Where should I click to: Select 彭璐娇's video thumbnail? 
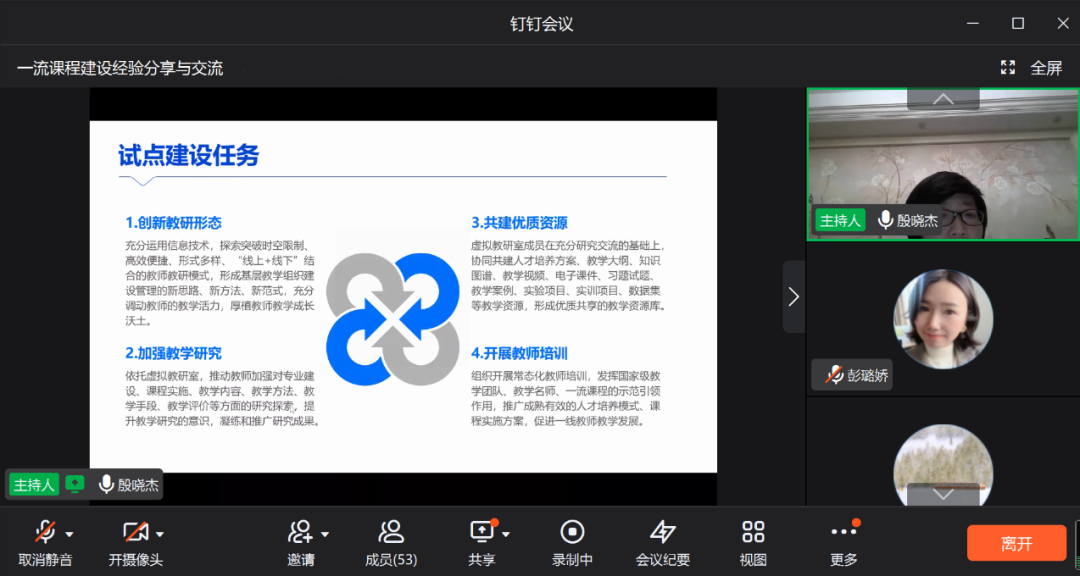(943, 318)
